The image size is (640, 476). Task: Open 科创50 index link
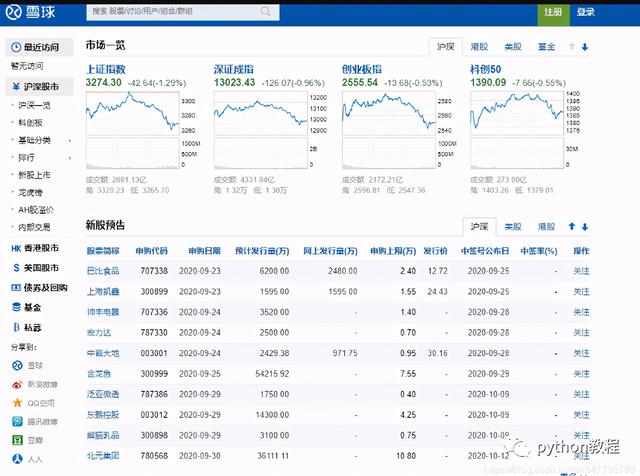pyautogui.click(x=485, y=69)
